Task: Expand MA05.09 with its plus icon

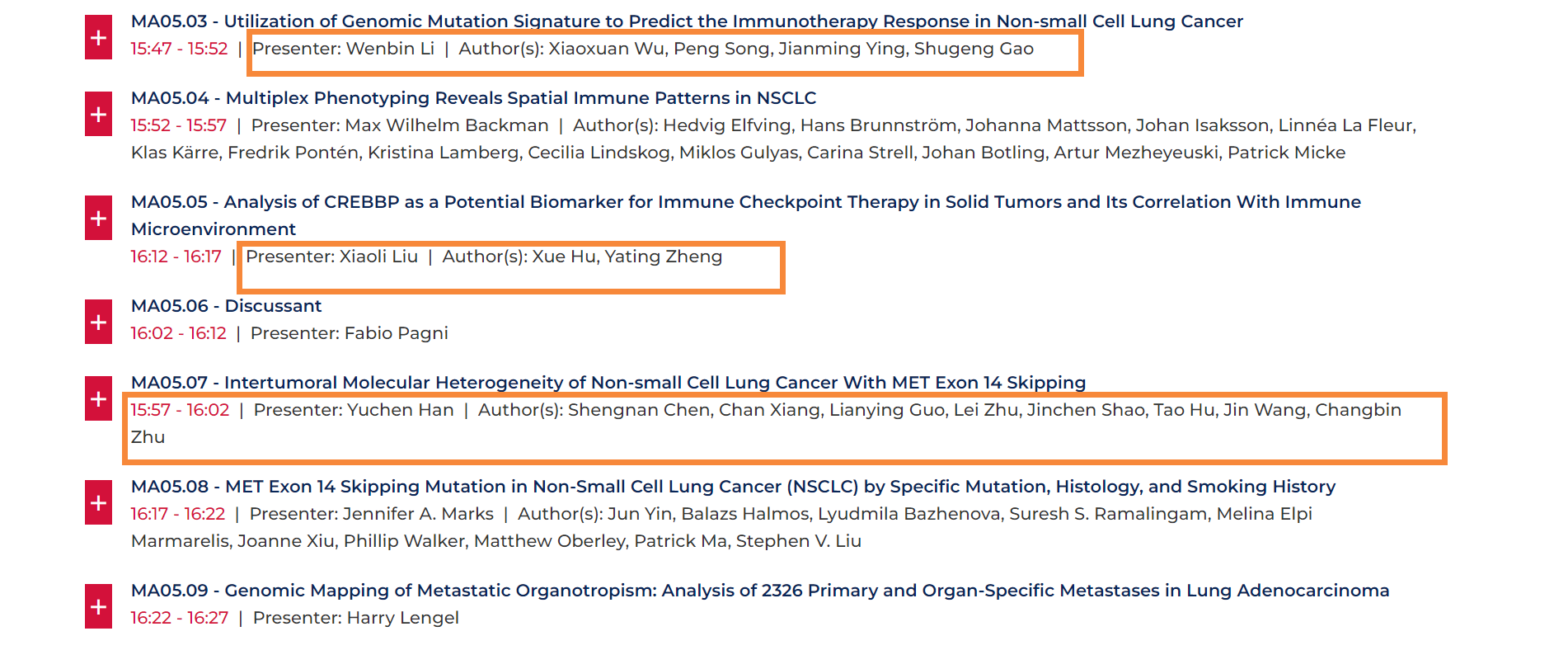Action: pyautogui.click(x=98, y=606)
